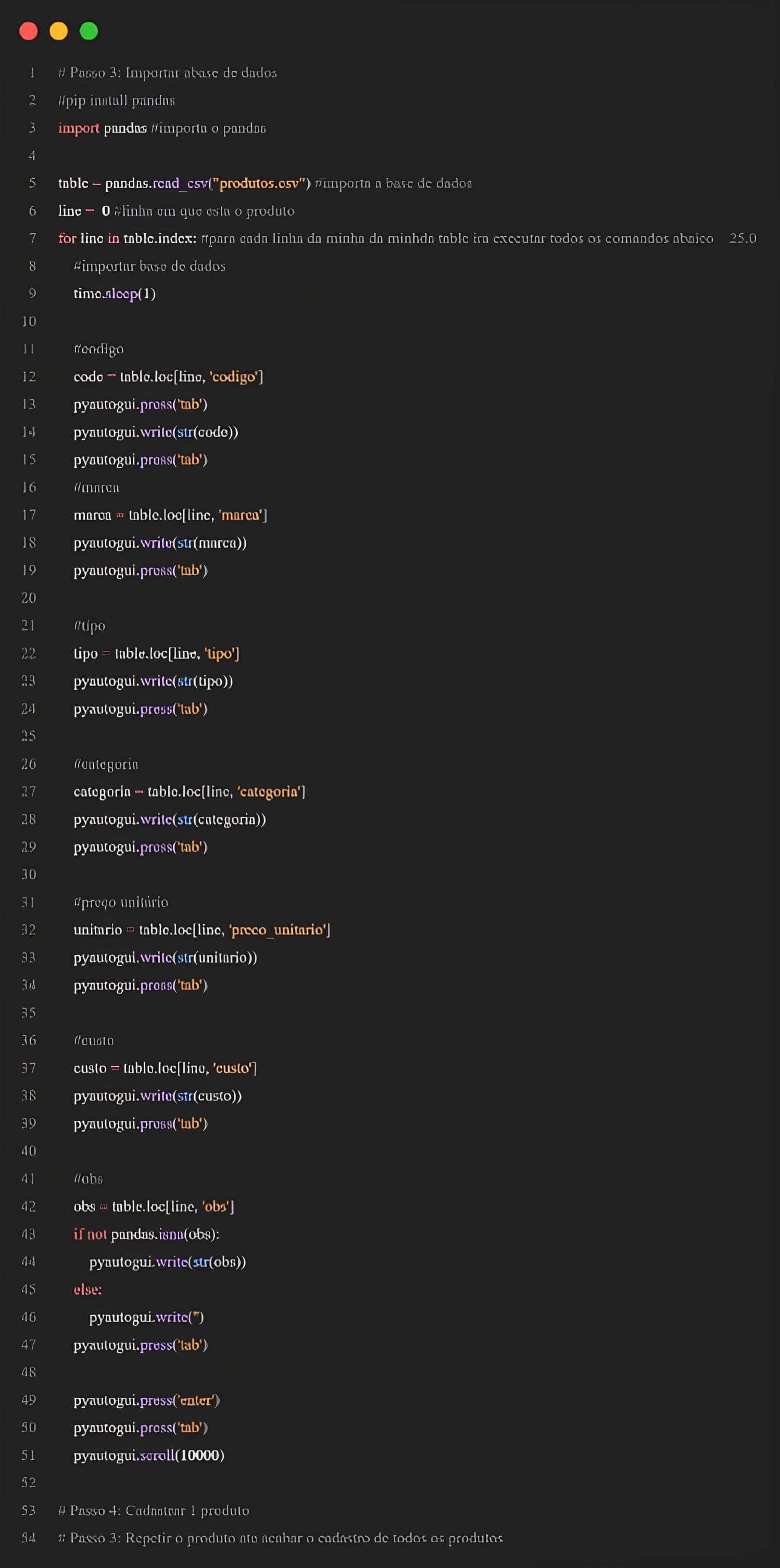This screenshot has height=1568, width=780.
Task: Place cursor on time.sleep(1) call
Action: point(115,294)
